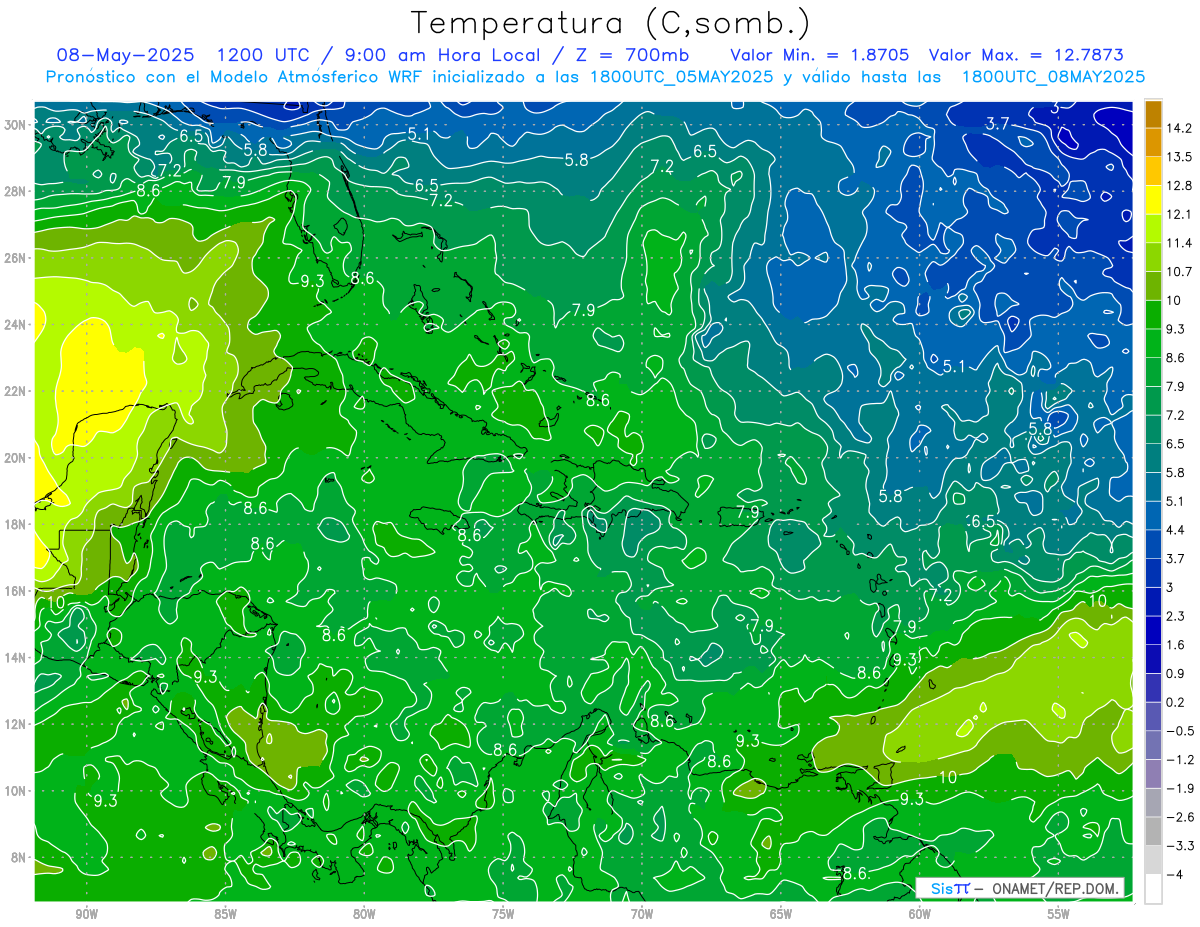Screen dimensions: 1200x927
Task: Click the 30N latitude axis label
Action: tap(15, 124)
